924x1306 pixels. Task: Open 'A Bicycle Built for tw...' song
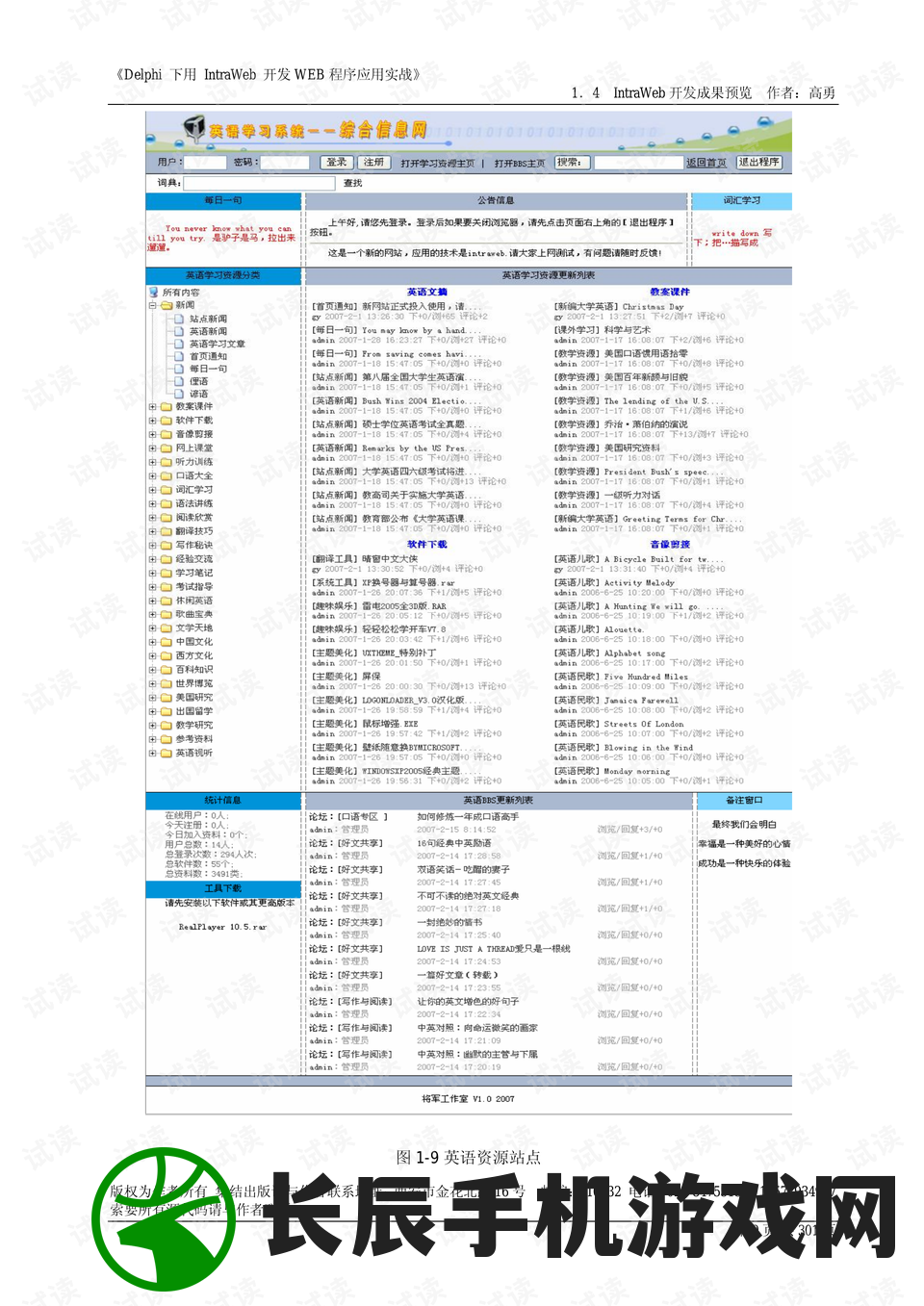point(663,559)
